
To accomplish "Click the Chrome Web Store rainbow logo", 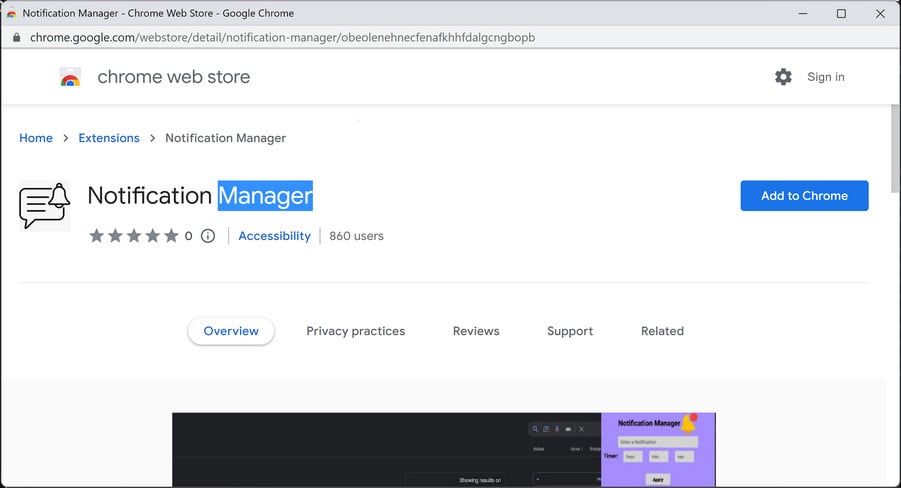I will [x=70, y=77].
